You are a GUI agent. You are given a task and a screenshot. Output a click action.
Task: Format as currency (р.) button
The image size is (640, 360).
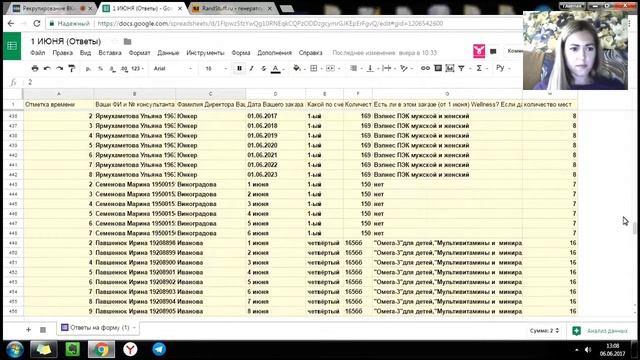pyautogui.click(x=88, y=69)
